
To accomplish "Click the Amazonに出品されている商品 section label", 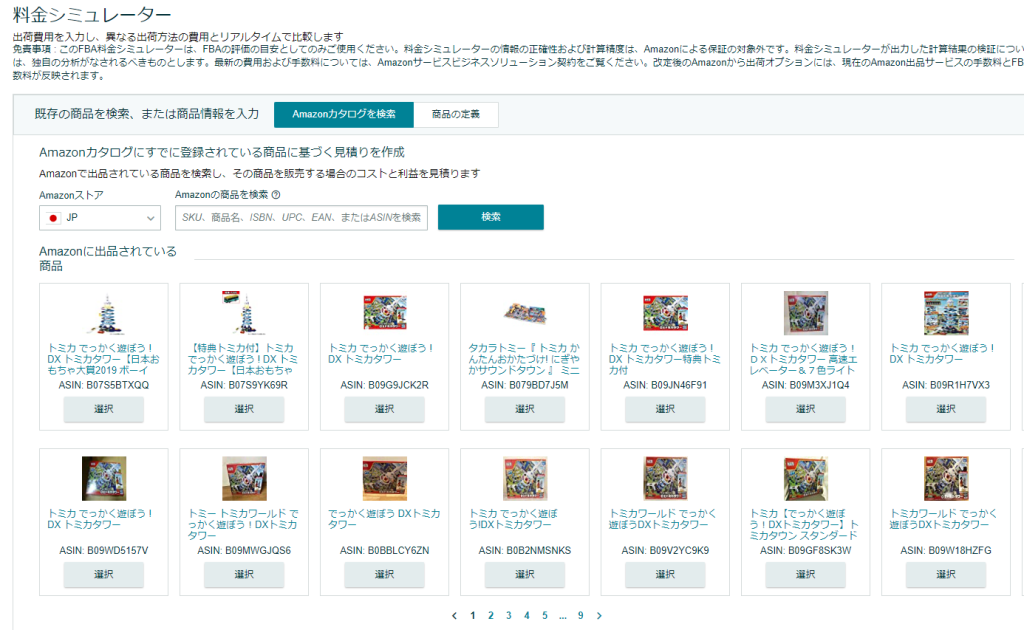I will click(x=108, y=259).
